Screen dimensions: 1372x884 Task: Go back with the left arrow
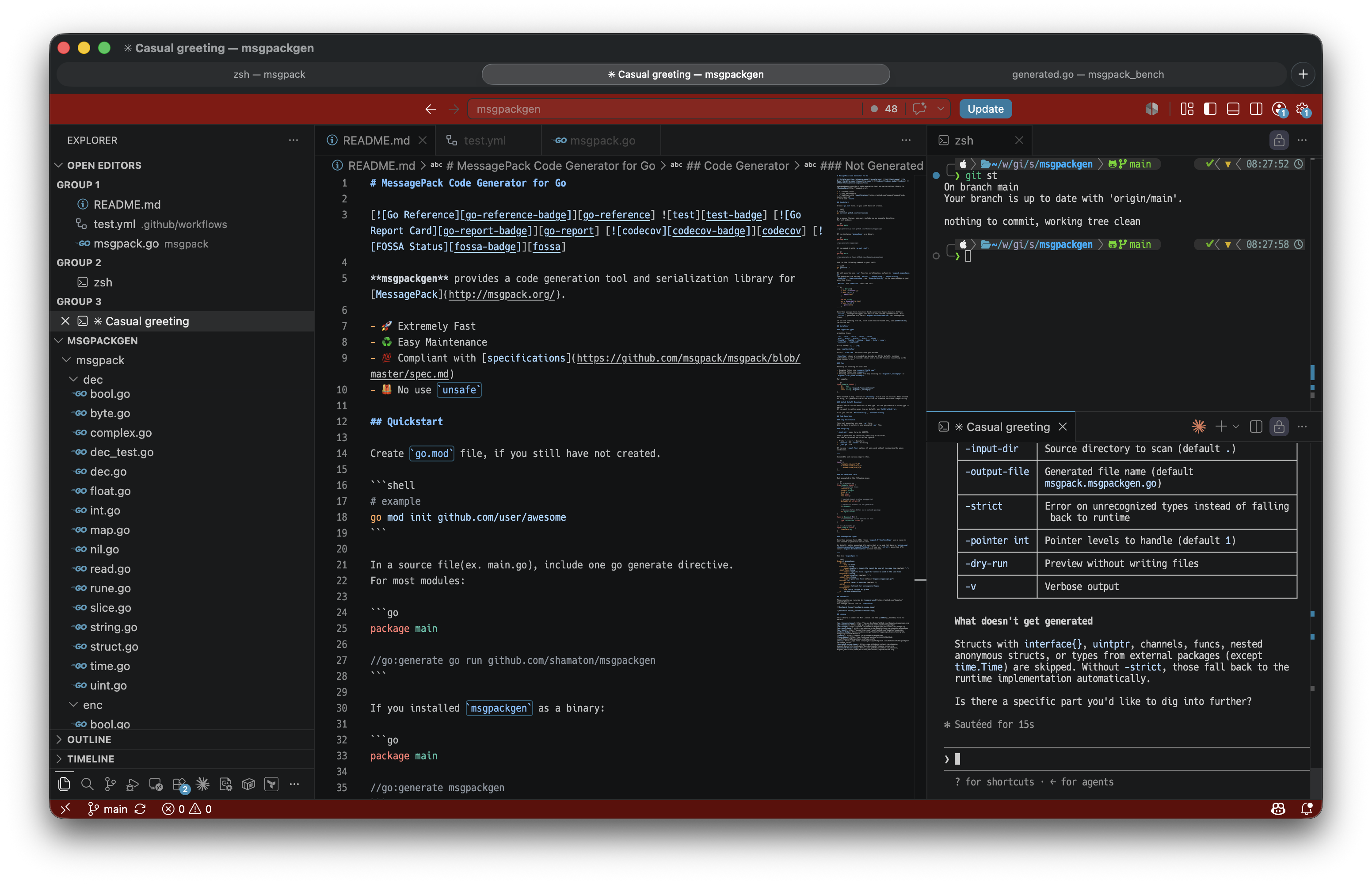pyautogui.click(x=431, y=109)
